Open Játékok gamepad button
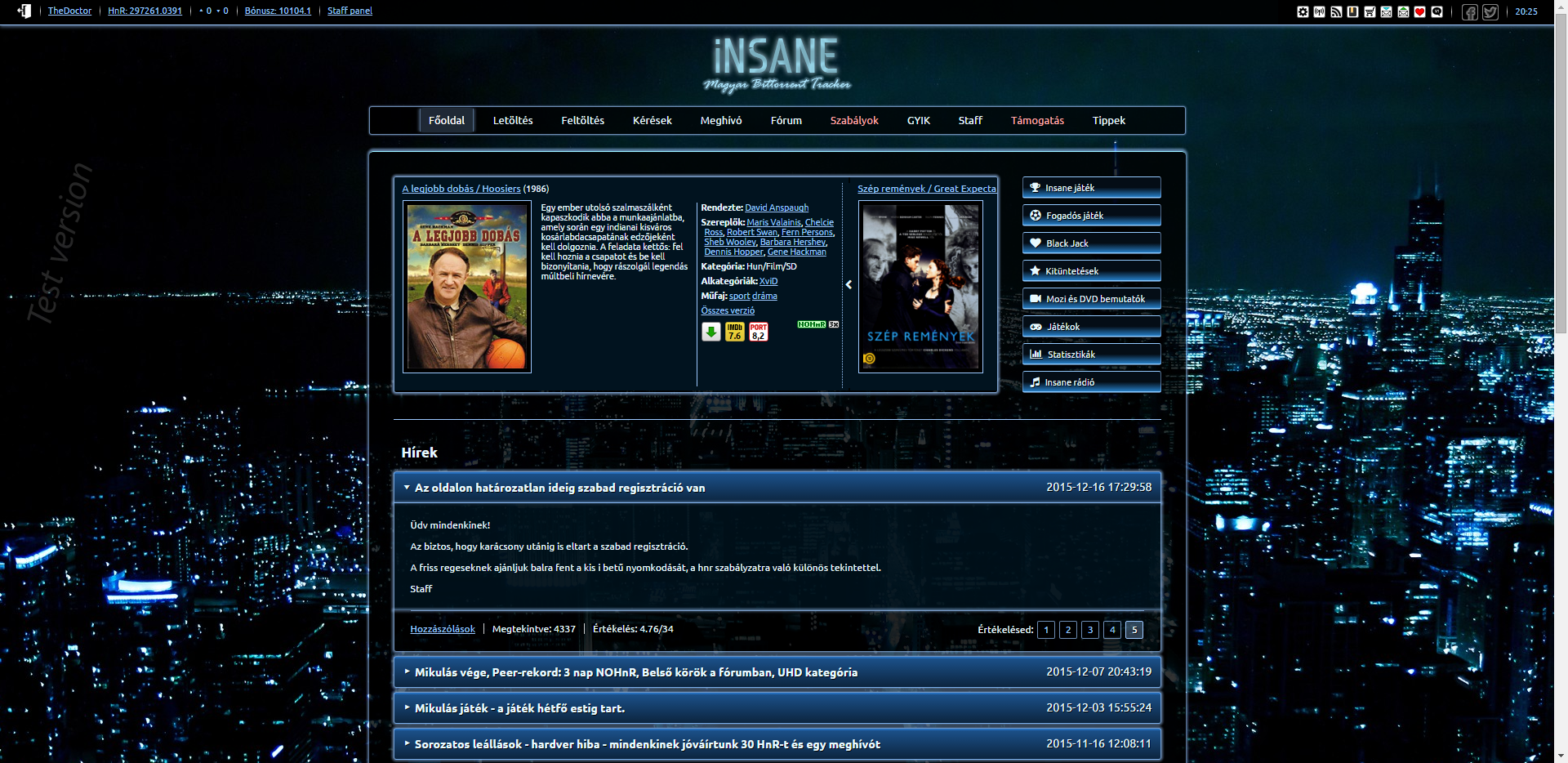 pos(1091,326)
